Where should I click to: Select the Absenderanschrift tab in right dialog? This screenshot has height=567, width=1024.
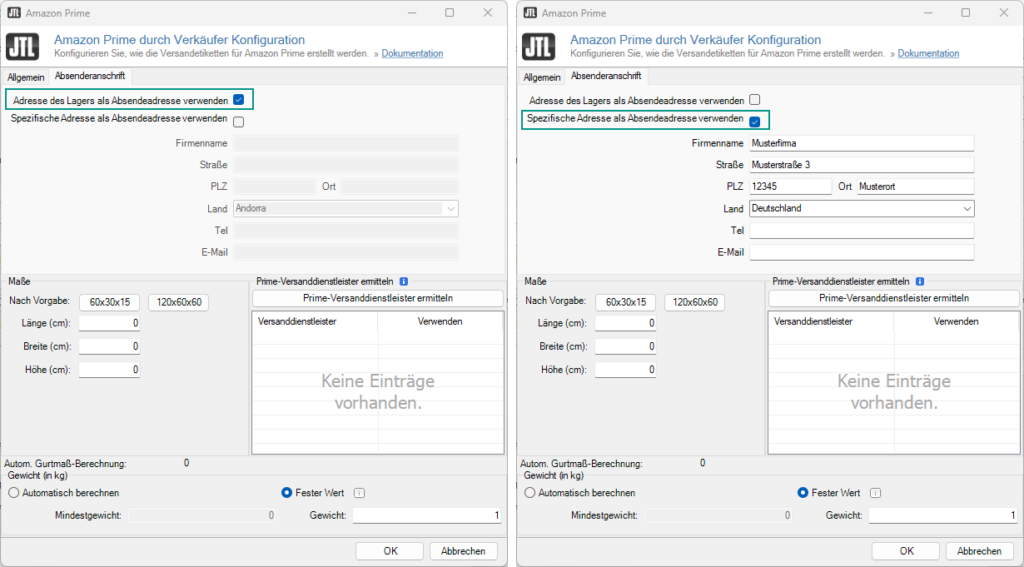(605, 77)
